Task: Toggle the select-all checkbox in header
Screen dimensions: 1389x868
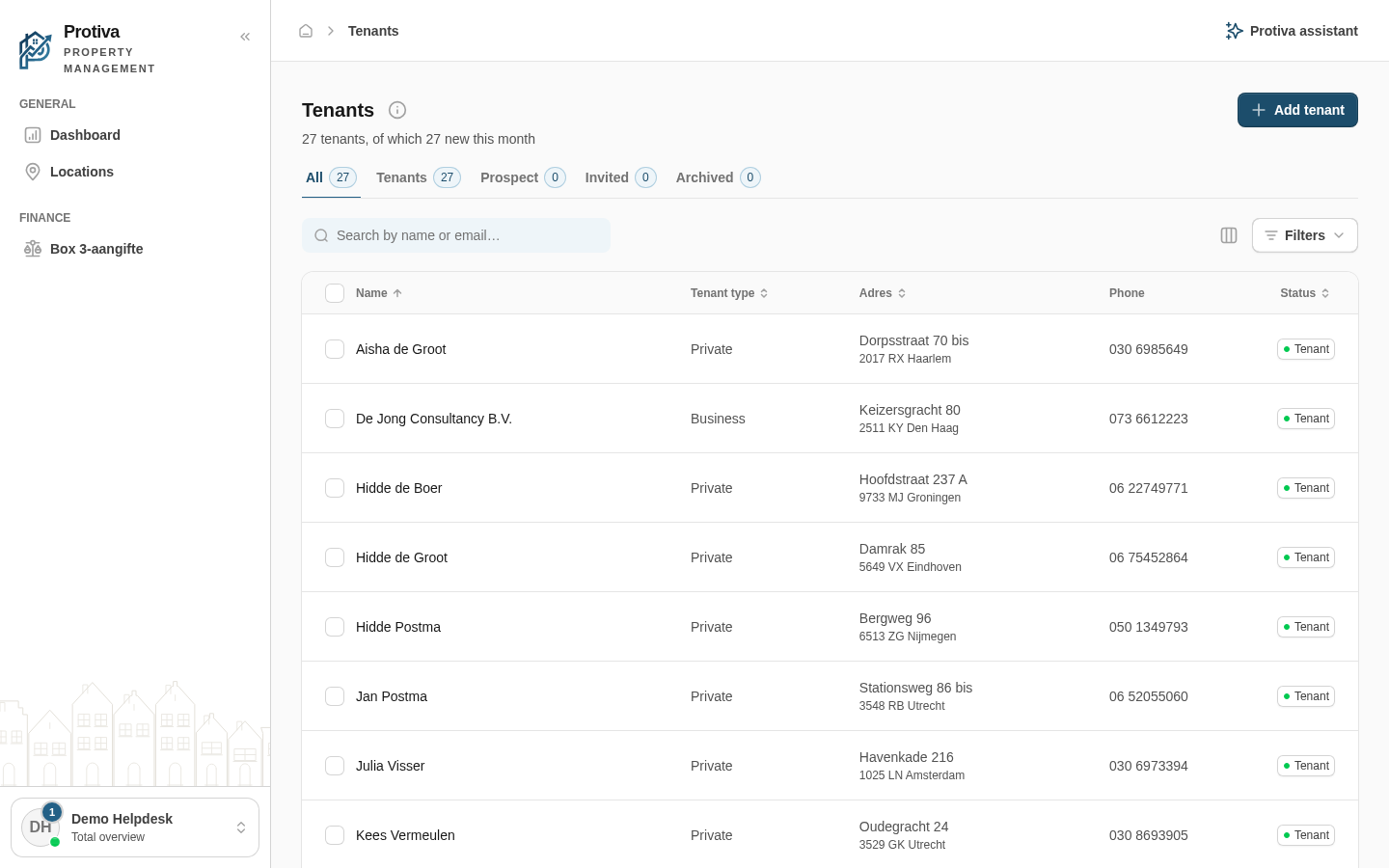Action: click(335, 293)
